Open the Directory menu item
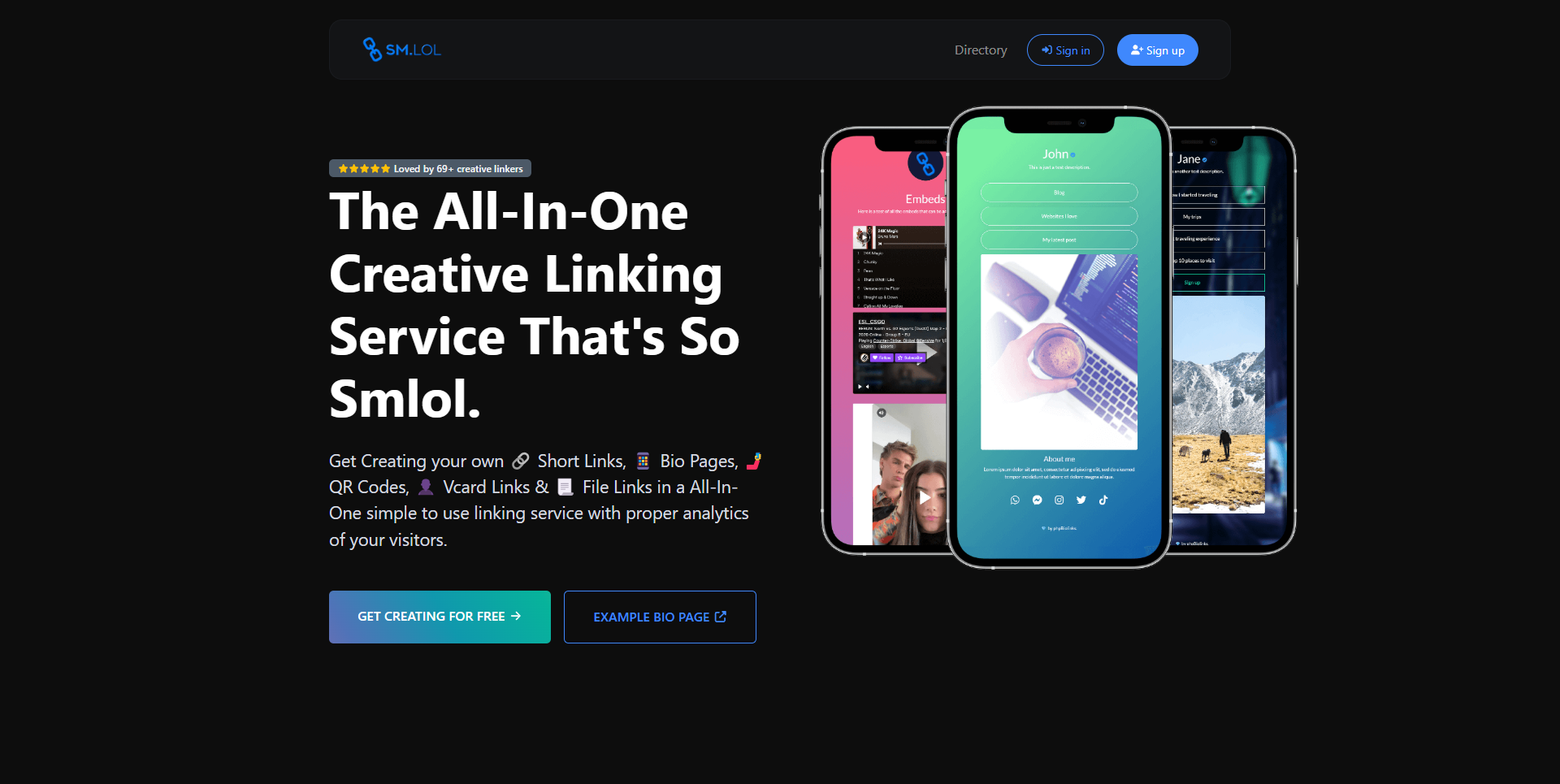 click(x=981, y=50)
